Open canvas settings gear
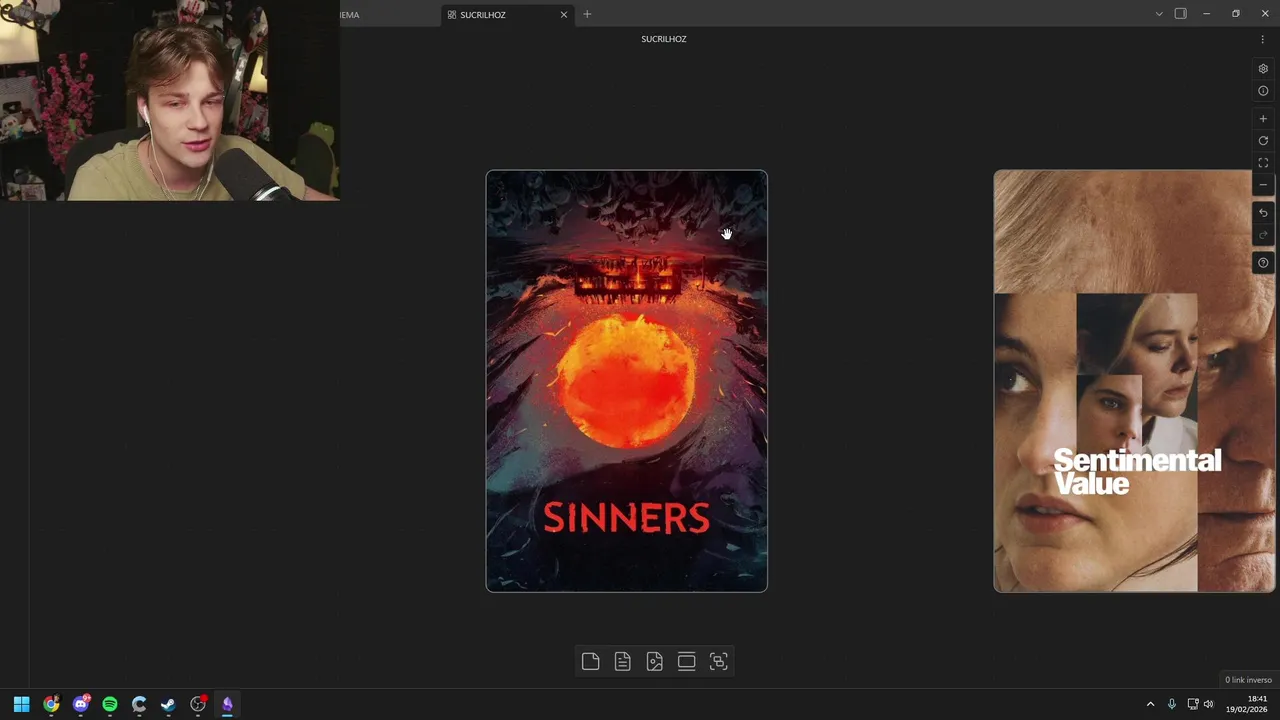 coord(1263,69)
